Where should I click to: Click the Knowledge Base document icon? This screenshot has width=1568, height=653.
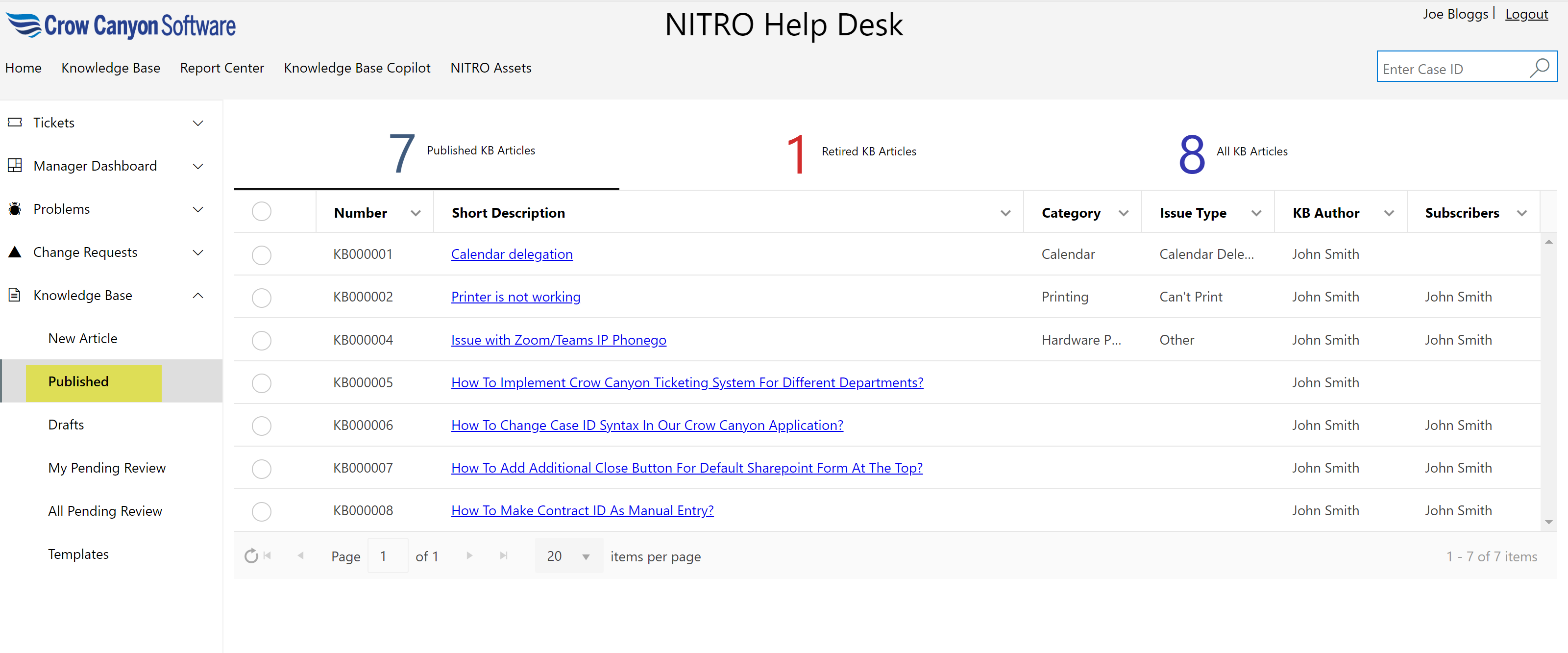click(x=15, y=296)
